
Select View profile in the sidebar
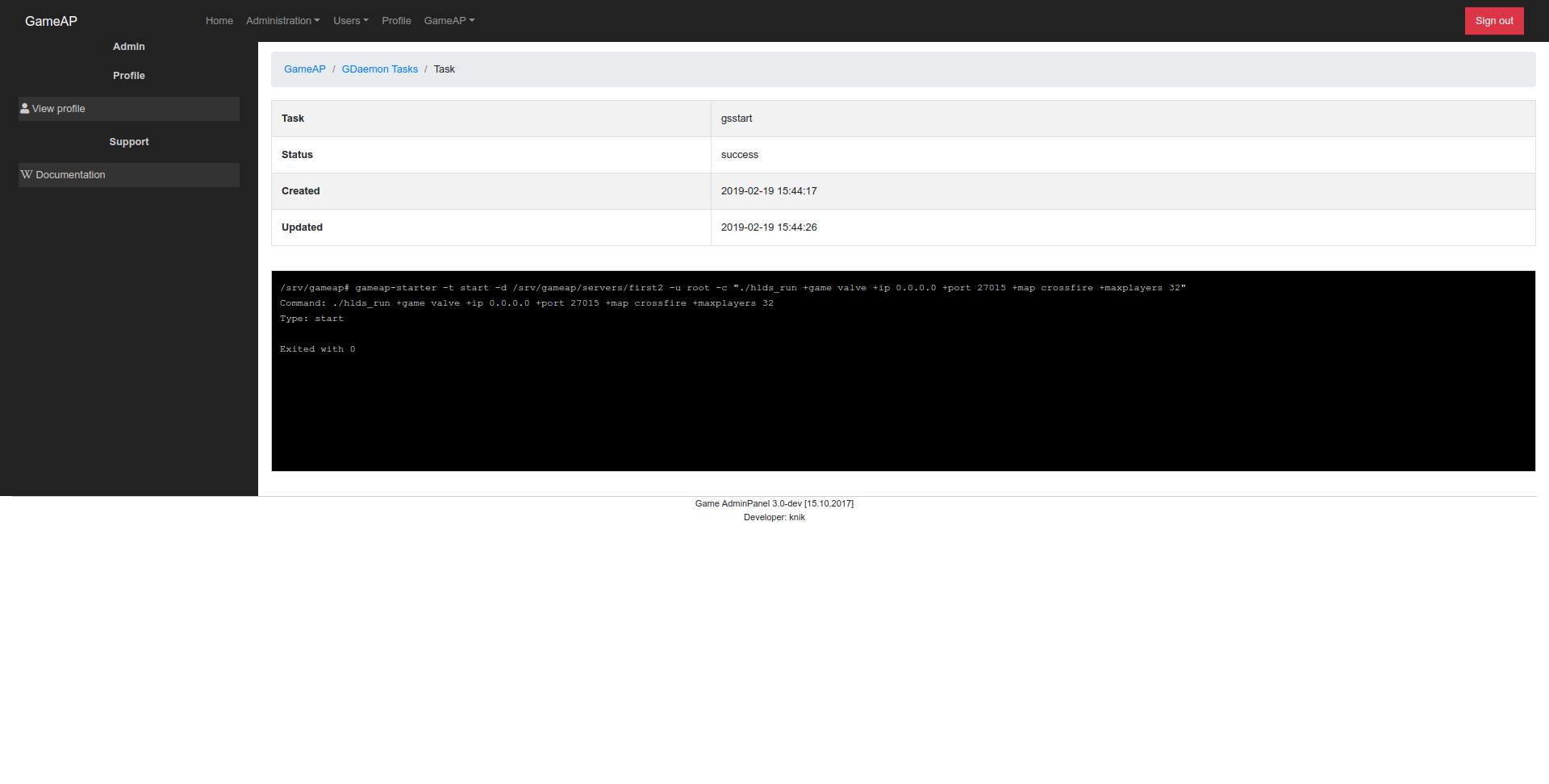(x=59, y=108)
